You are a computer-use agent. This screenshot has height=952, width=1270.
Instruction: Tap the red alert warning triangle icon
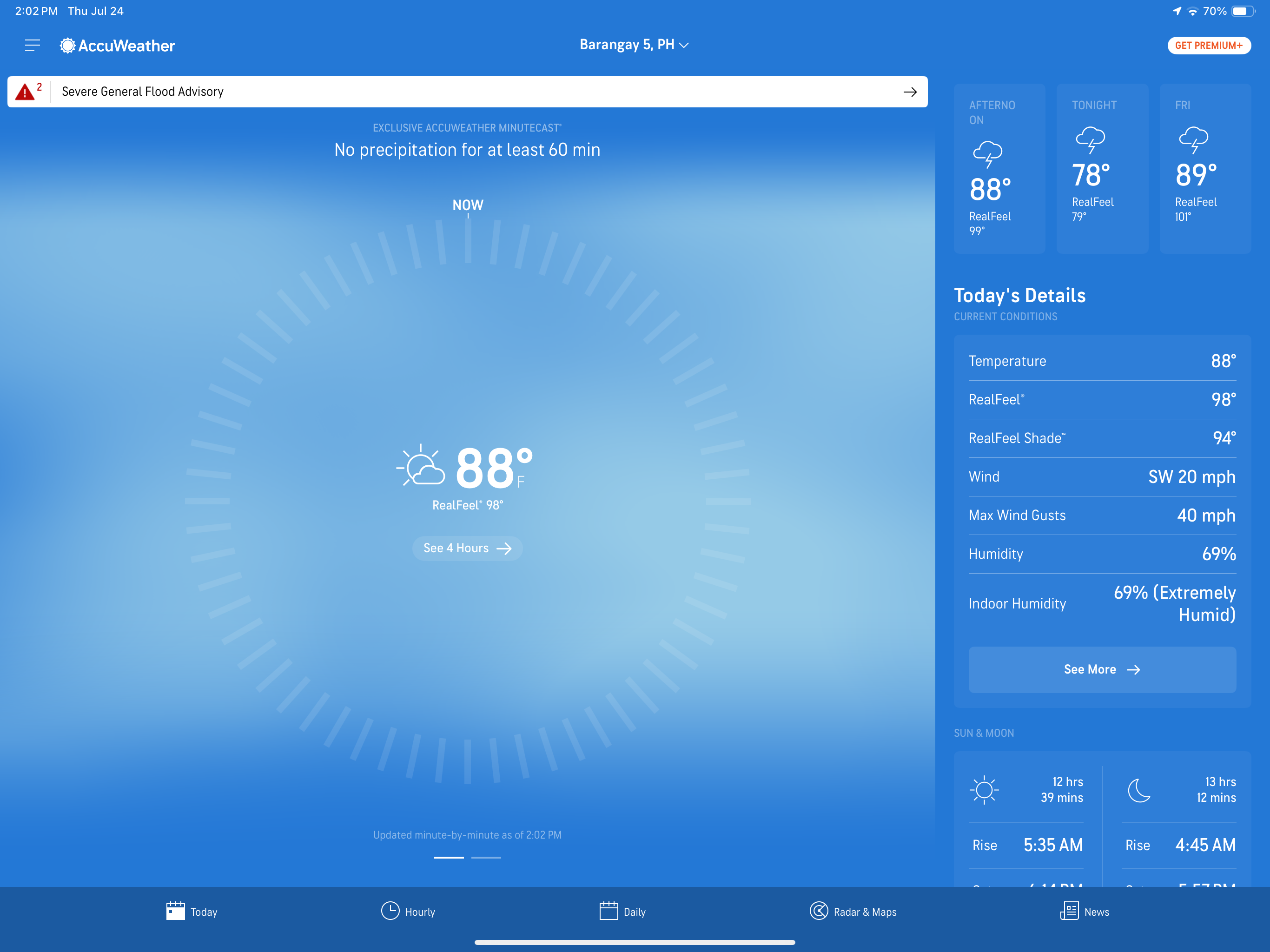25,92
